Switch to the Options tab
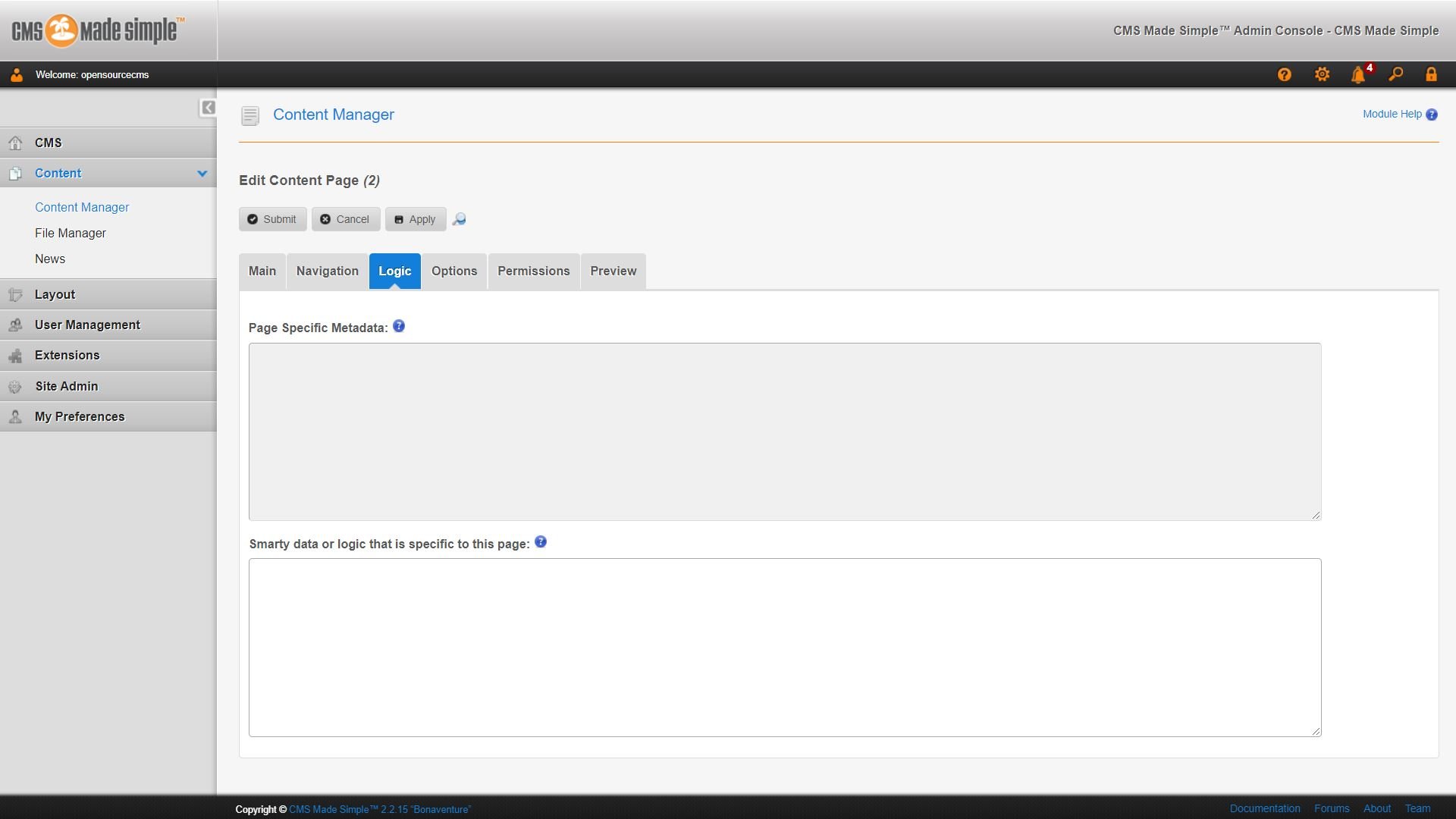Image resolution: width=1456 pixels, height=819 pixels. (454, 271)
